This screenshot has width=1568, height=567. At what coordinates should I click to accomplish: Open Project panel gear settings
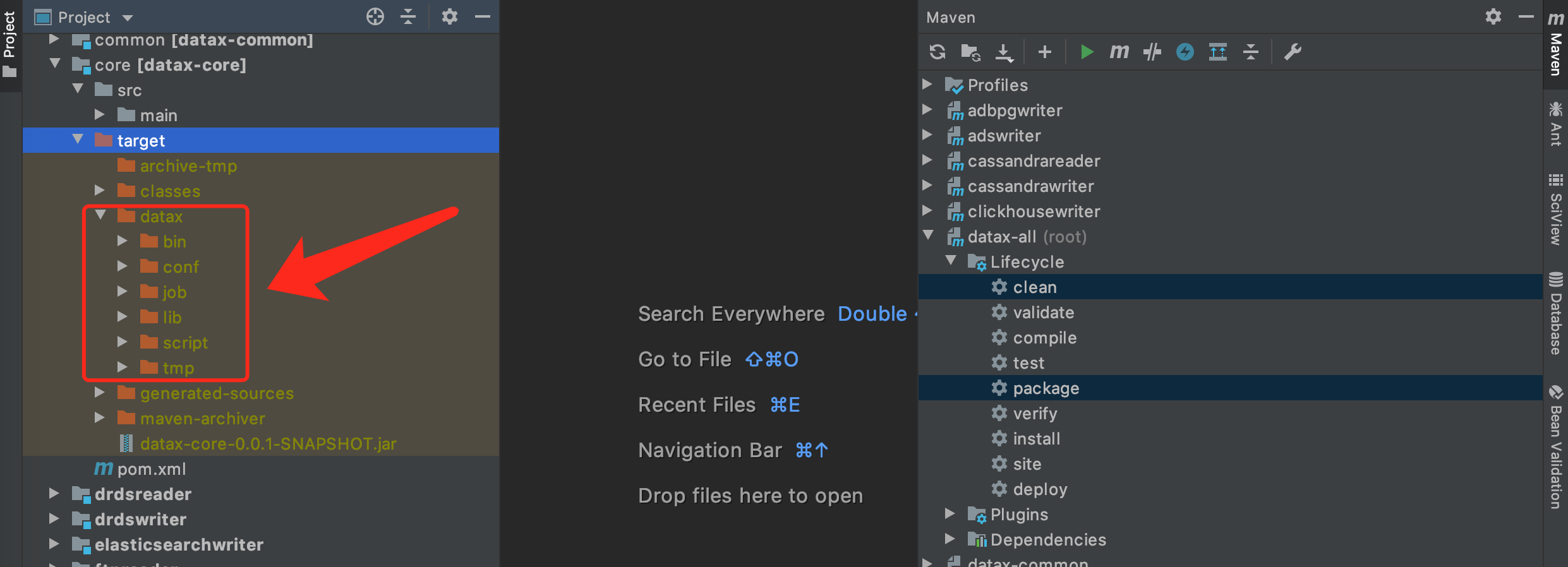pos(450,16)
